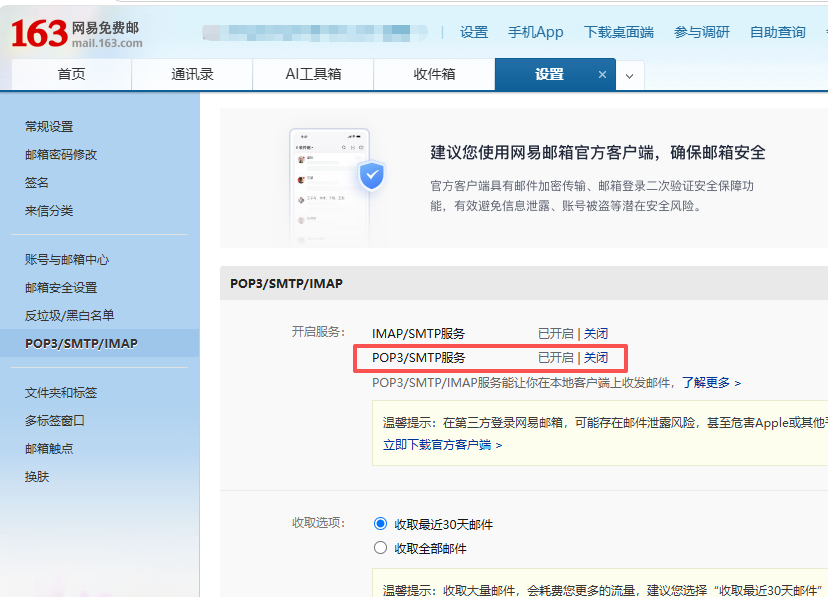The height and width of the screenshot is (597, 828).
Task: Click 立即下载官方客户端 link
Action: [x=442, y=445]
